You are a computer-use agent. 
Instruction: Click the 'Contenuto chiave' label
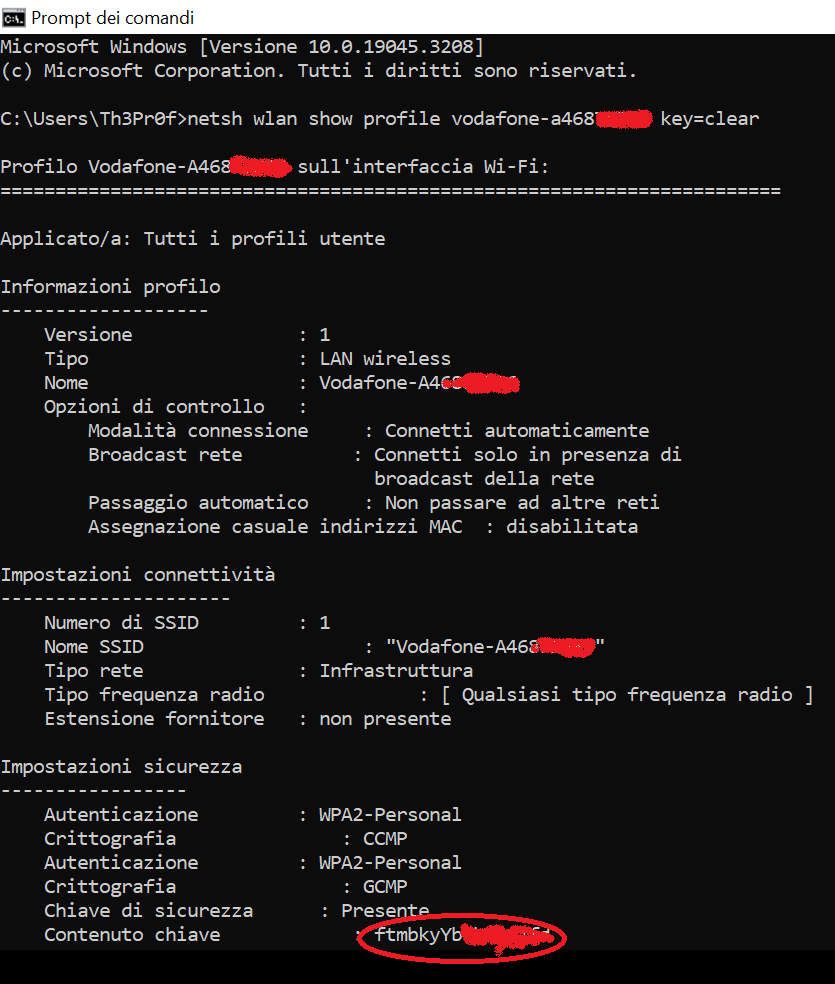132,934
